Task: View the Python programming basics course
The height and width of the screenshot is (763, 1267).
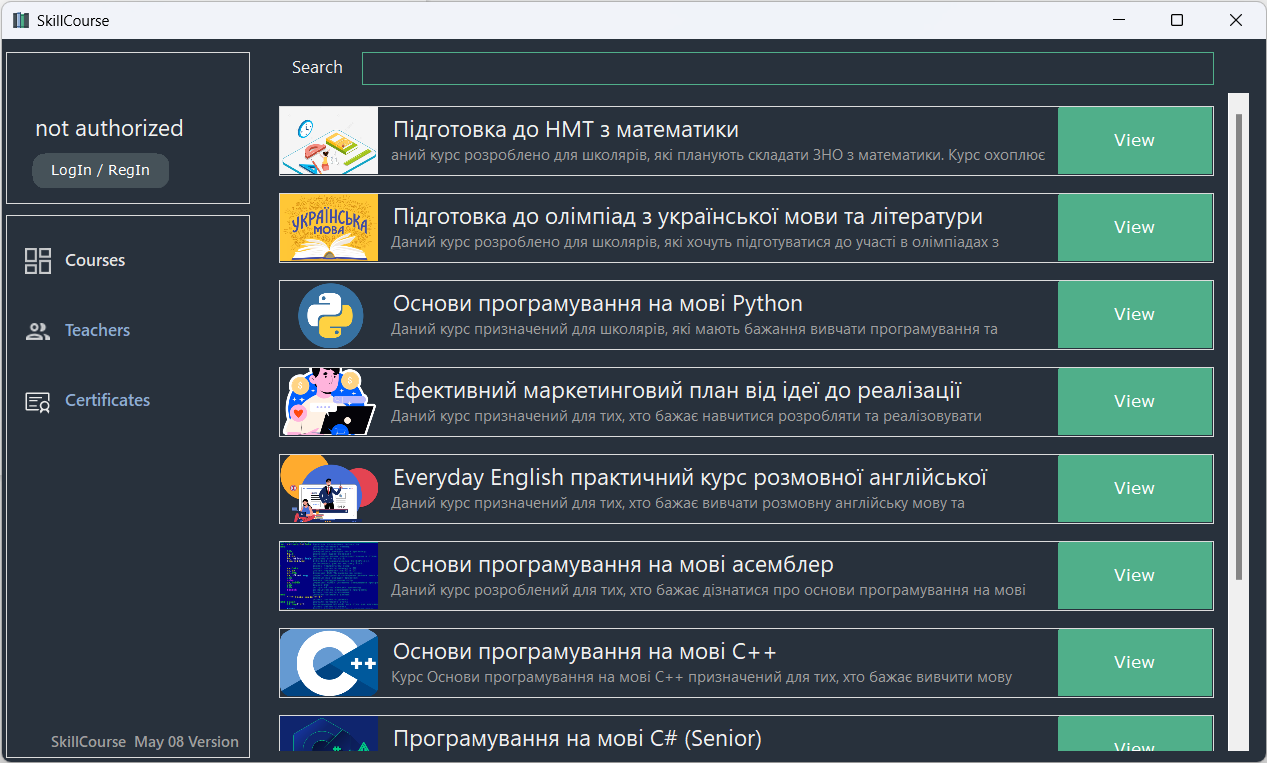Action: (x=1134, y=314)
